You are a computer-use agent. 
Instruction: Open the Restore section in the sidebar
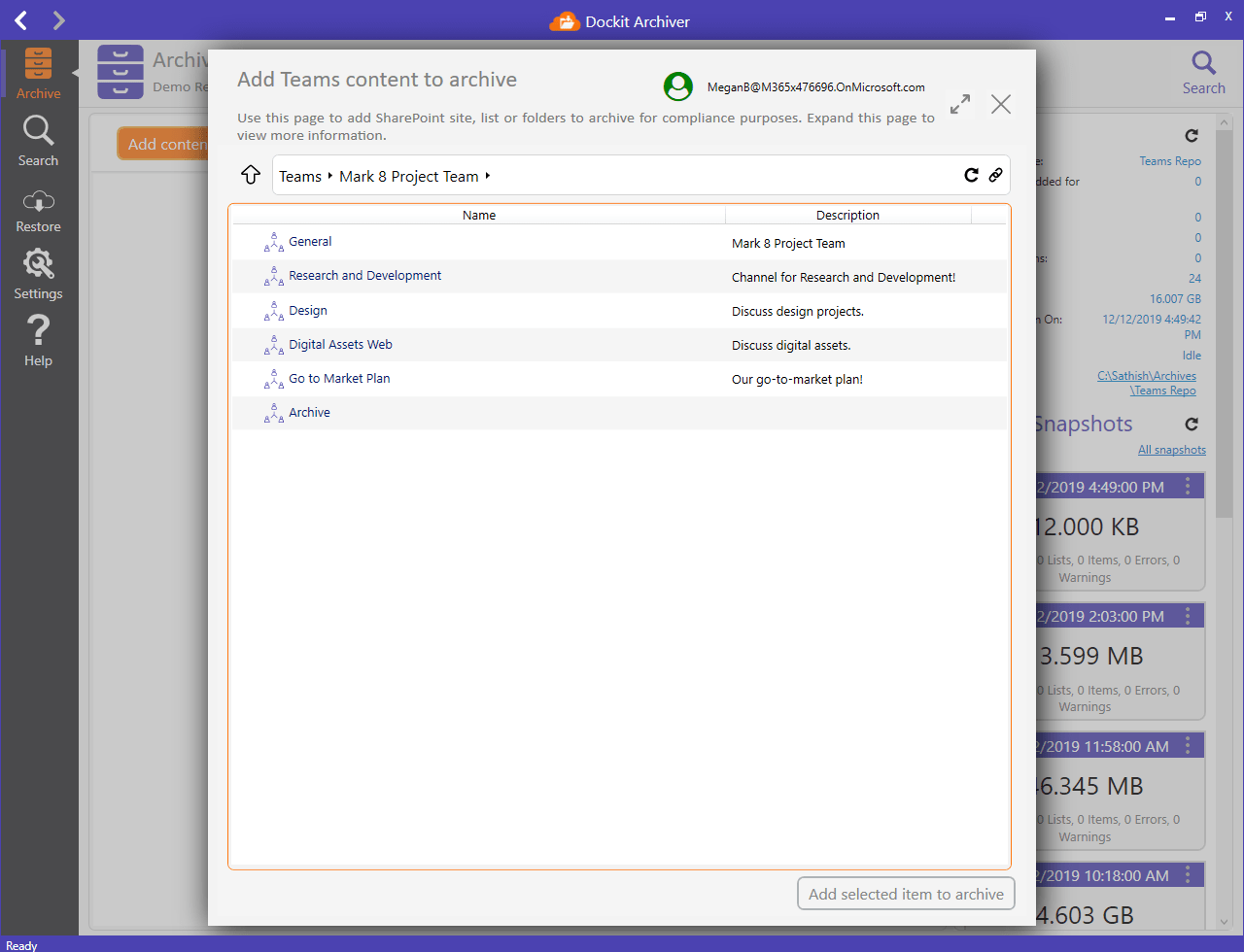[x=38, y=211]
